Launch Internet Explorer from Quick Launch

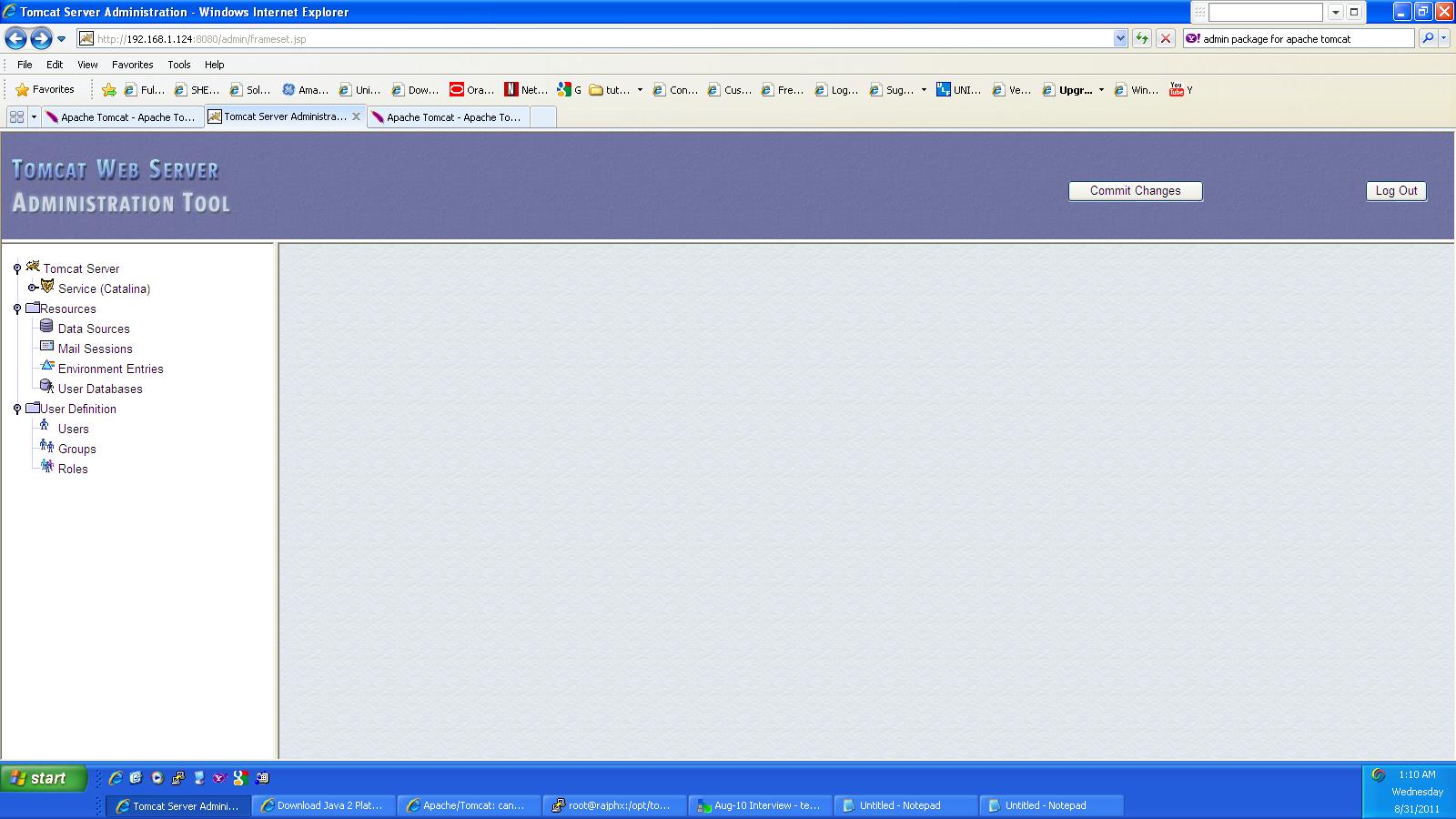pos(116,778)
